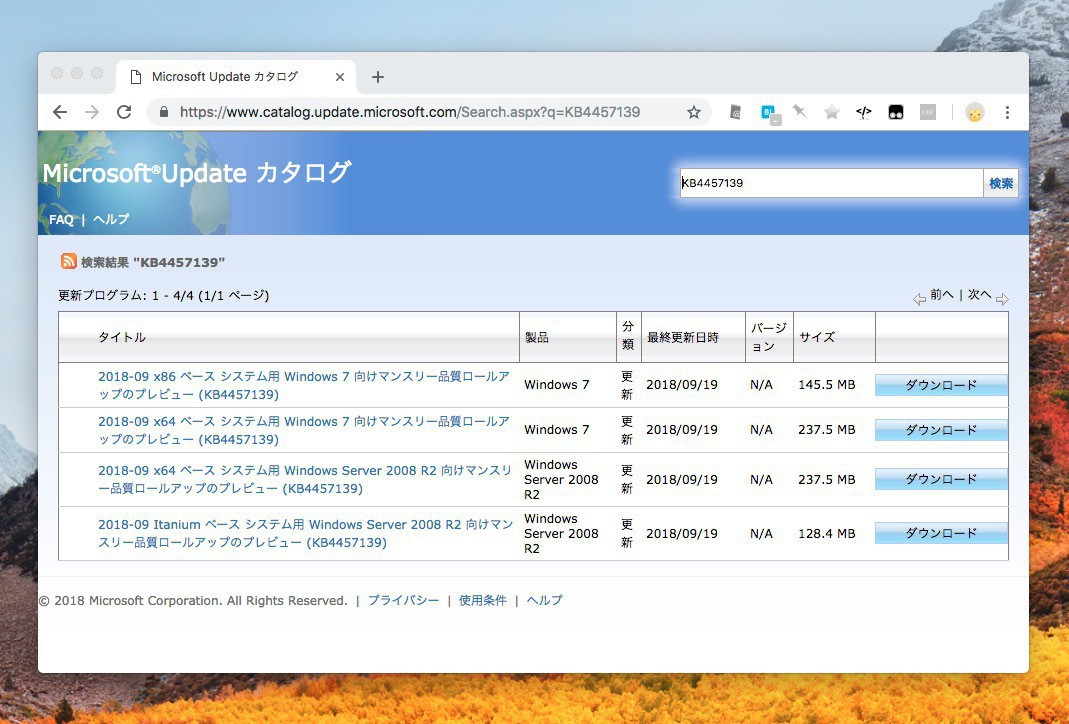
Task: Reload the Microsoft Update catalog page
Action: [x=124, y=112]
